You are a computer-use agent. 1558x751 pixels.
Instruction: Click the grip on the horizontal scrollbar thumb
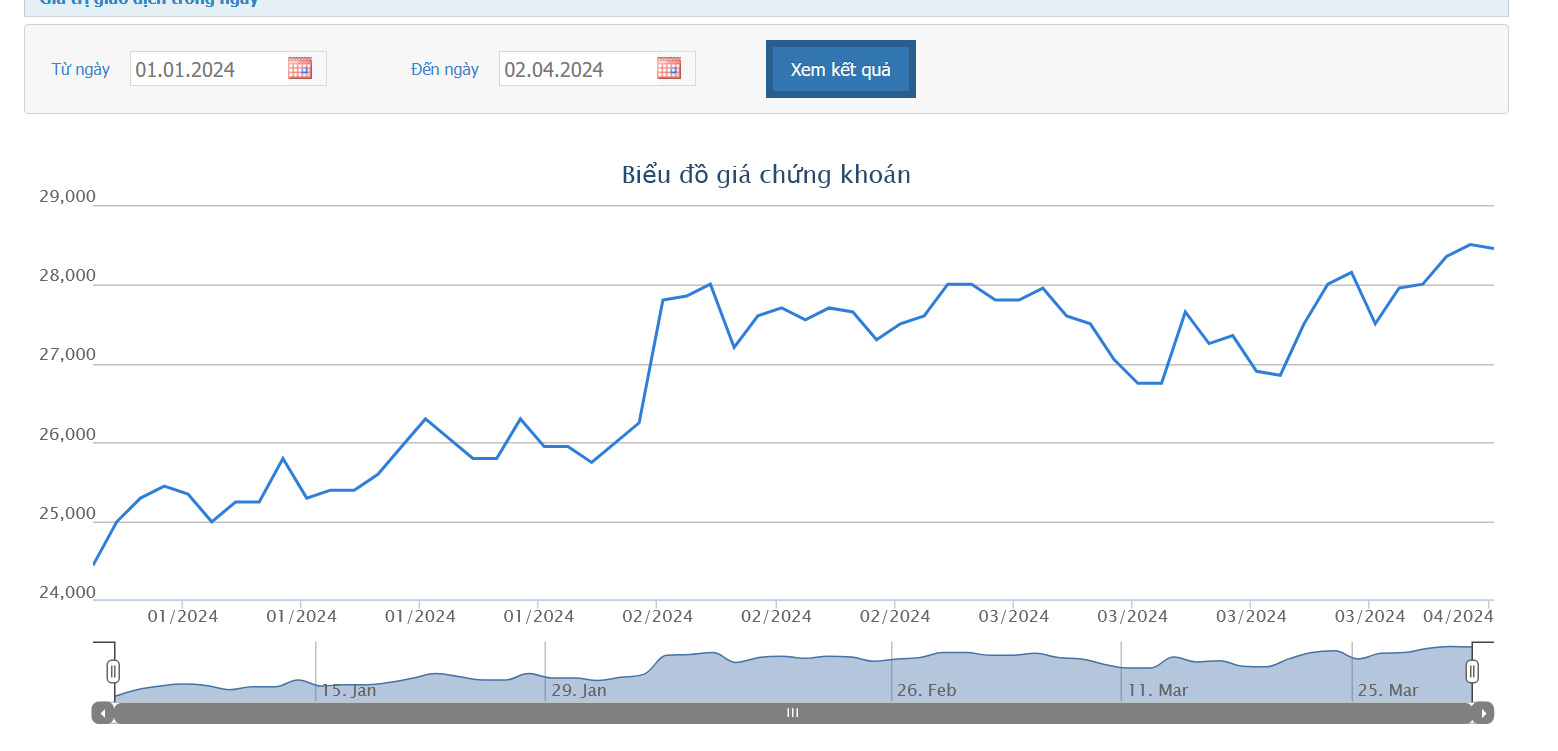[x=792, y=713]
